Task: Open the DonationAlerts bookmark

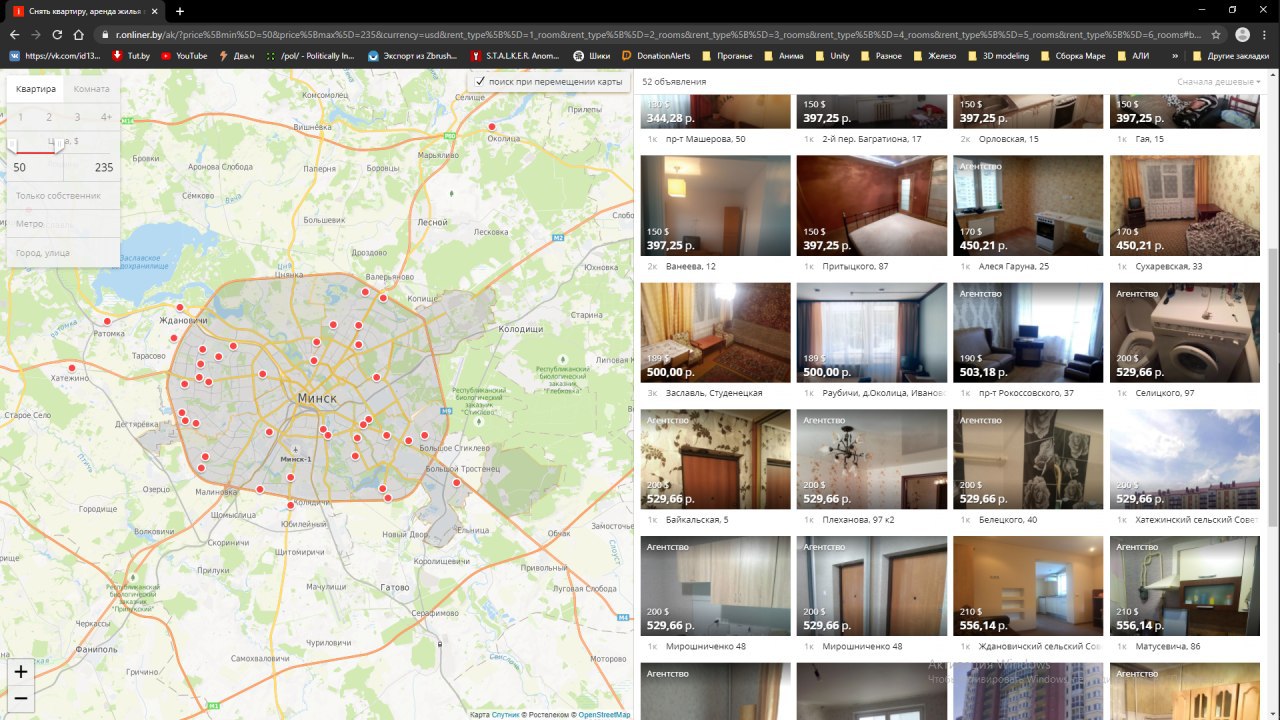Action: [657, 56]
